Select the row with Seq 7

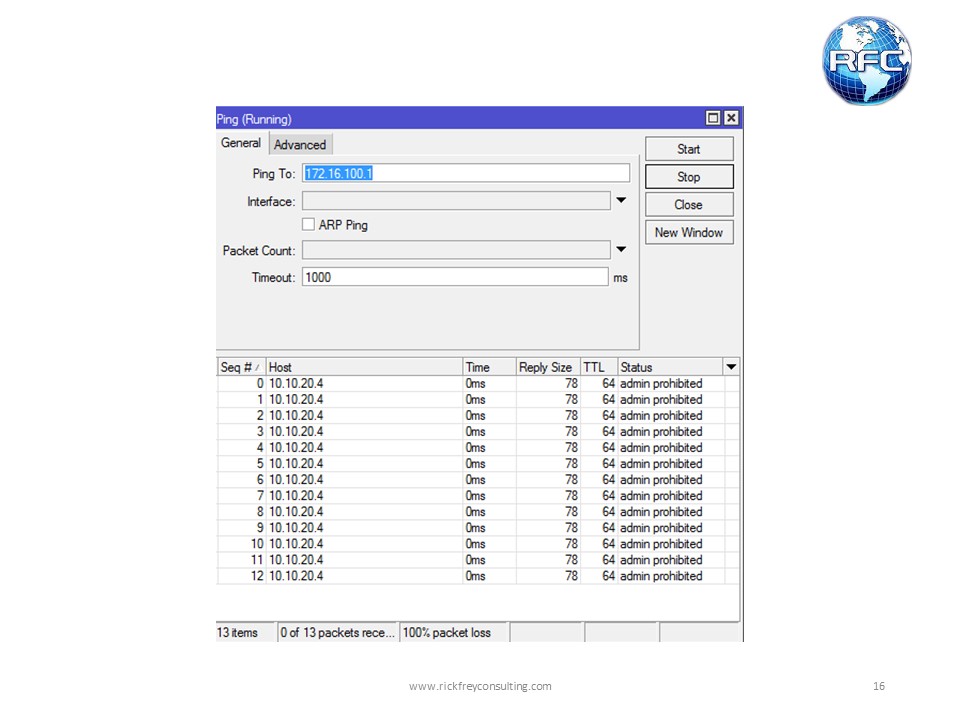click(478, 495)
